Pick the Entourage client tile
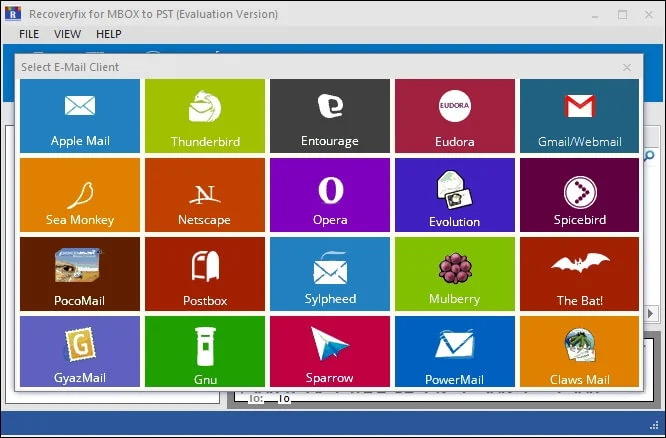 click(330, 116)
